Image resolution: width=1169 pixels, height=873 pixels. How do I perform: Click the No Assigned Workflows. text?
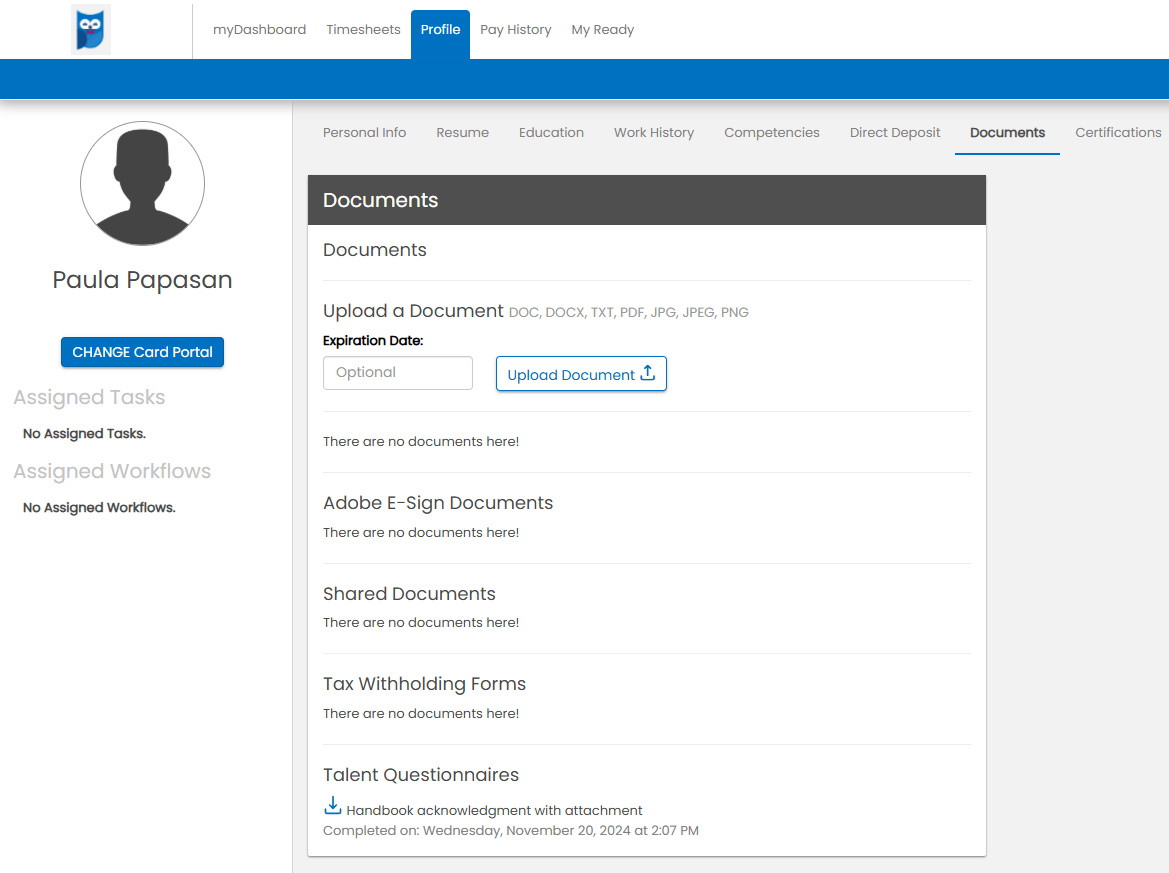pos(99,508)
